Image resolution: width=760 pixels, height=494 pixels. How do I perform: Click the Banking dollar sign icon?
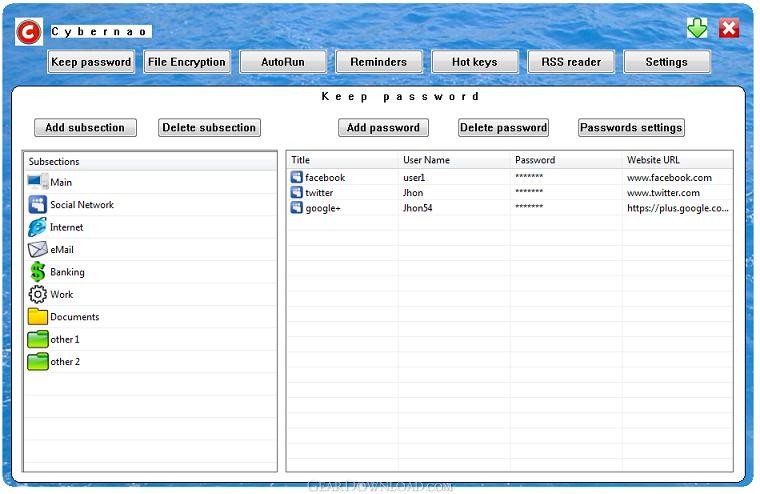pyautogui.click(x=37, y=272)
